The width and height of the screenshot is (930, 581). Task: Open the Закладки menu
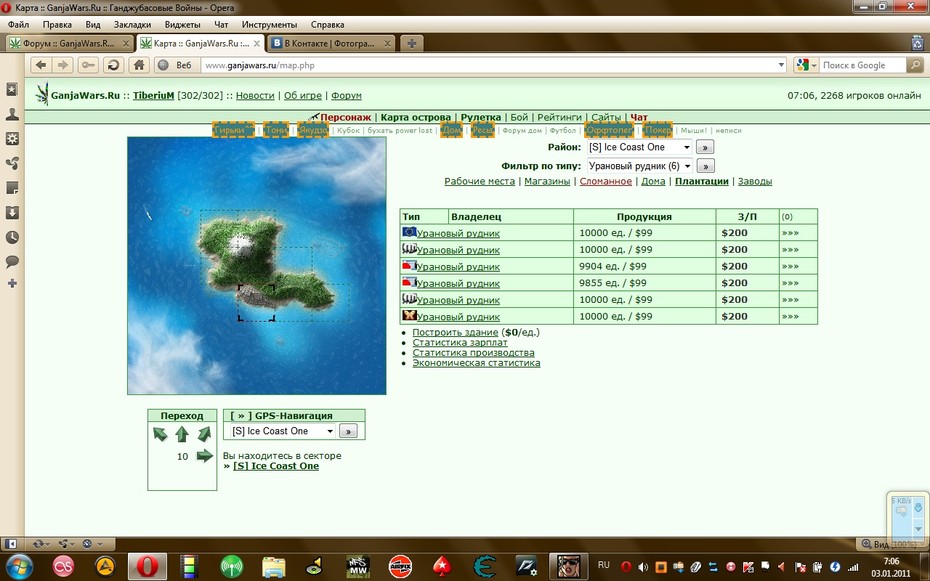point(132,25)
